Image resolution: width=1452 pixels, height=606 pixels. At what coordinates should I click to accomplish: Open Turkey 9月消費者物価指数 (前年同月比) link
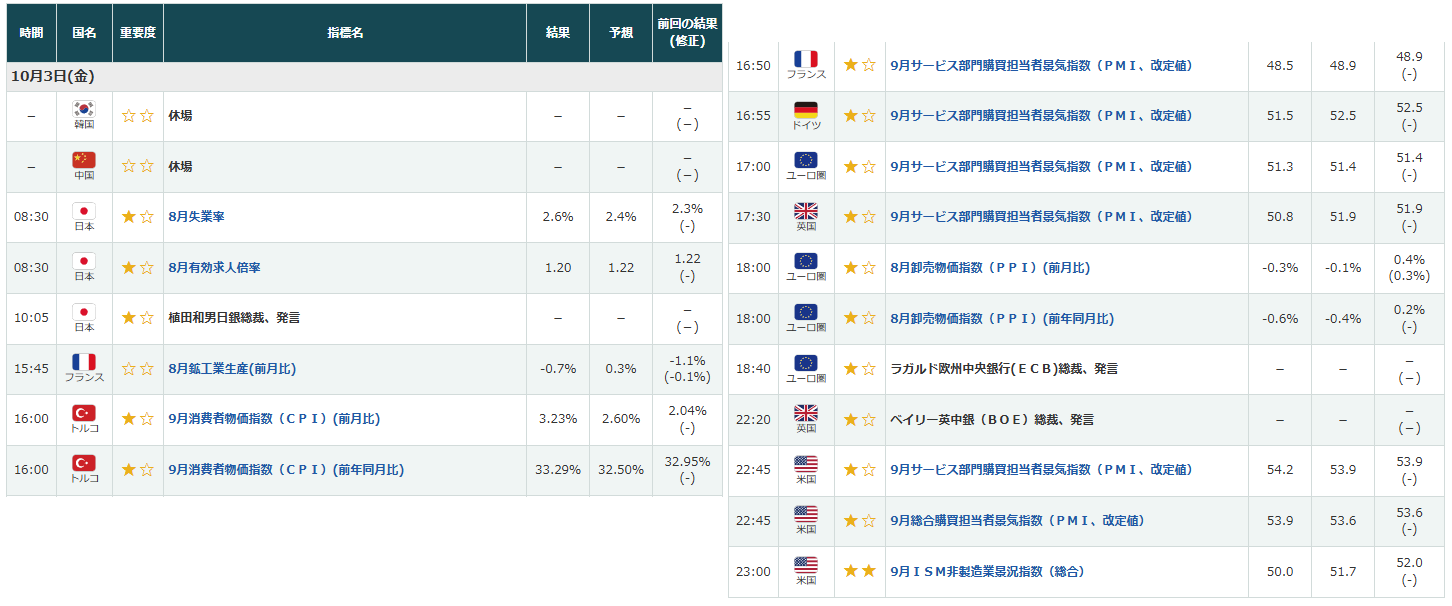[x=286, y=470]
